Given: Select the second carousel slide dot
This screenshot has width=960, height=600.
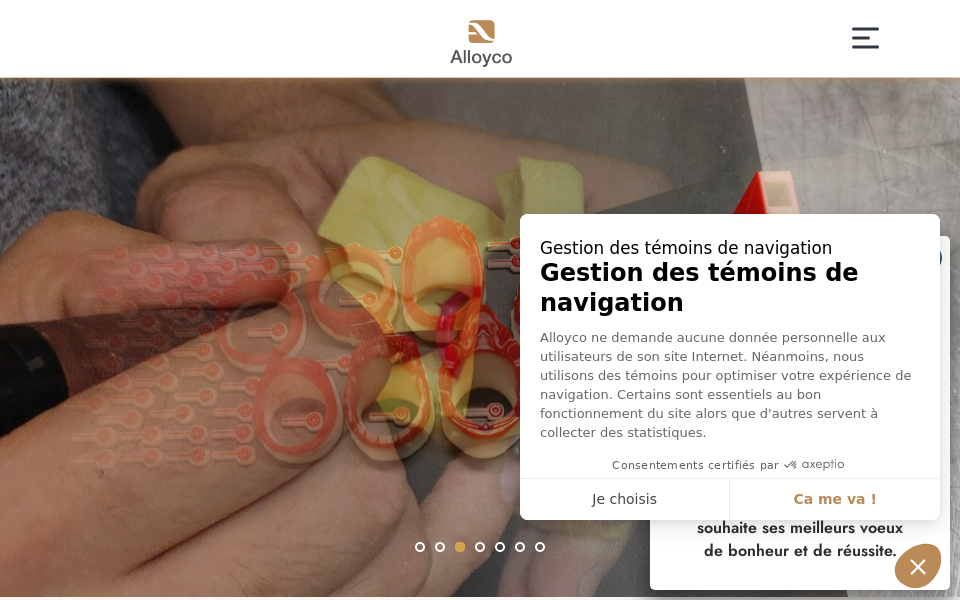Looking at the screenshot, I should coord(440,547).
